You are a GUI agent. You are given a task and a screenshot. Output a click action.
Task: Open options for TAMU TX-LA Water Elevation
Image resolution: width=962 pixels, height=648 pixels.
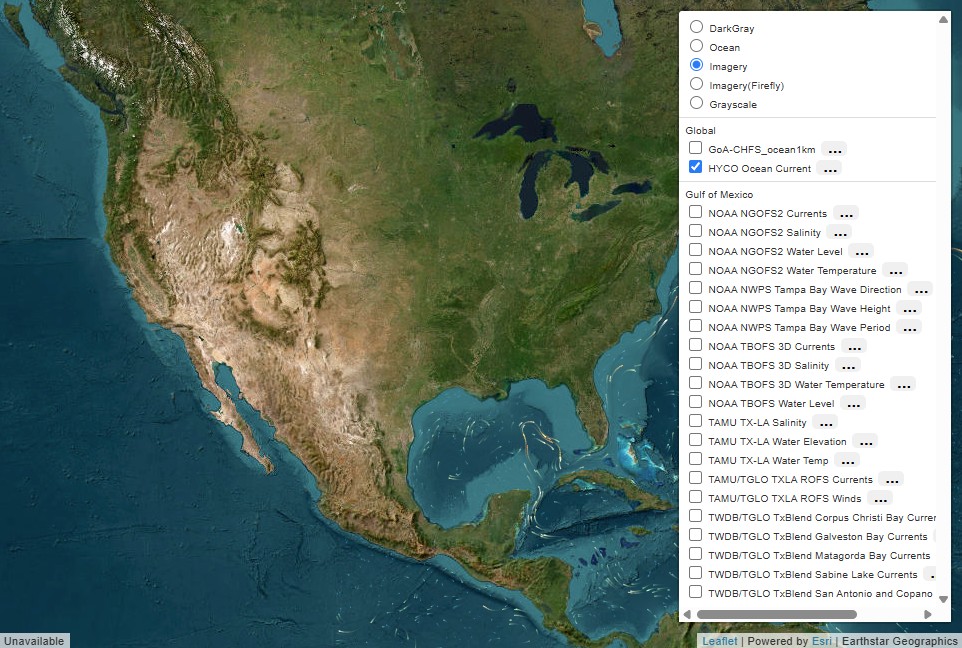(x=865, y=442)
